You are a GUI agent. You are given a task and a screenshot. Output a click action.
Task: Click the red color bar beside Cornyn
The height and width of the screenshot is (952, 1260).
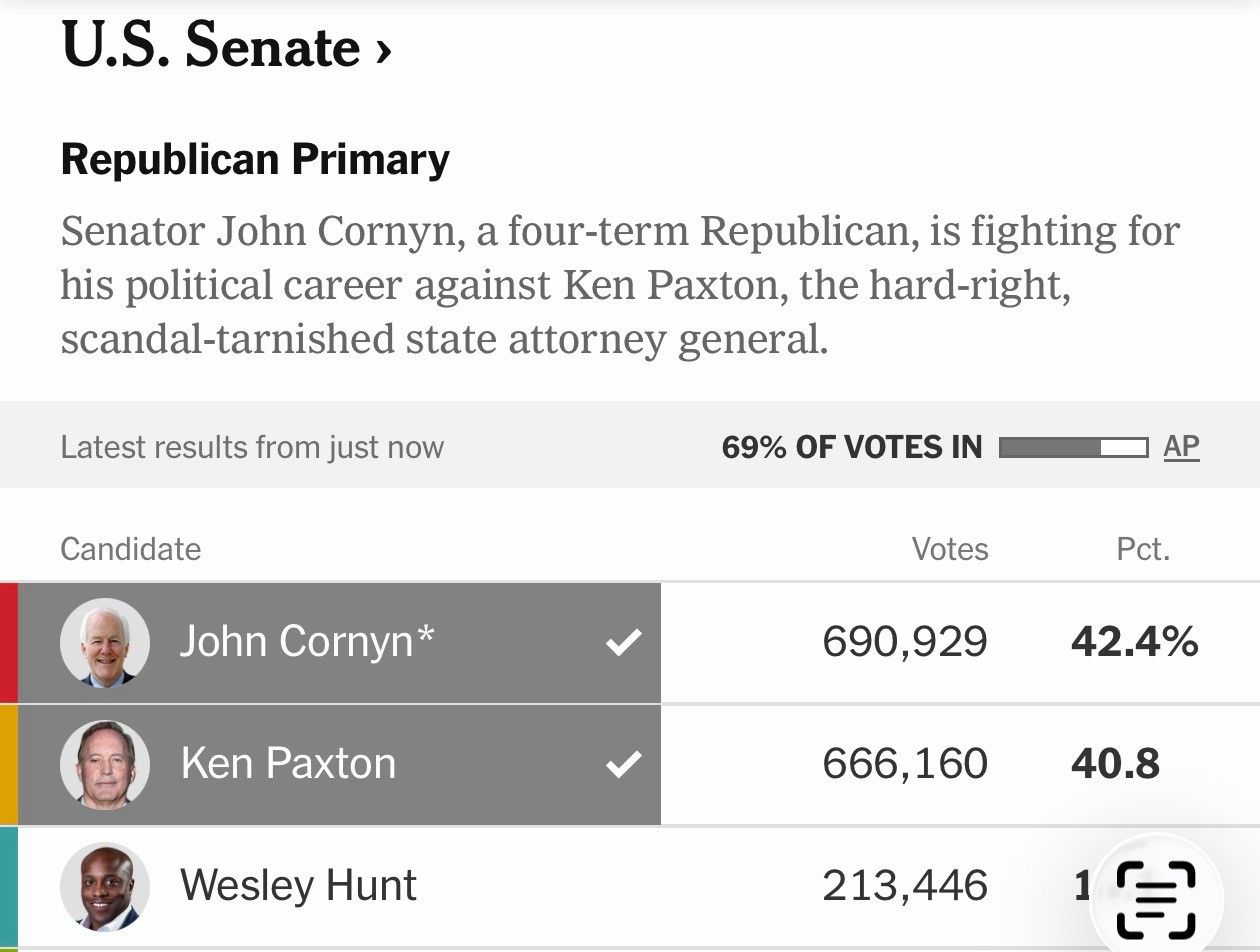[x=9, y=643]
